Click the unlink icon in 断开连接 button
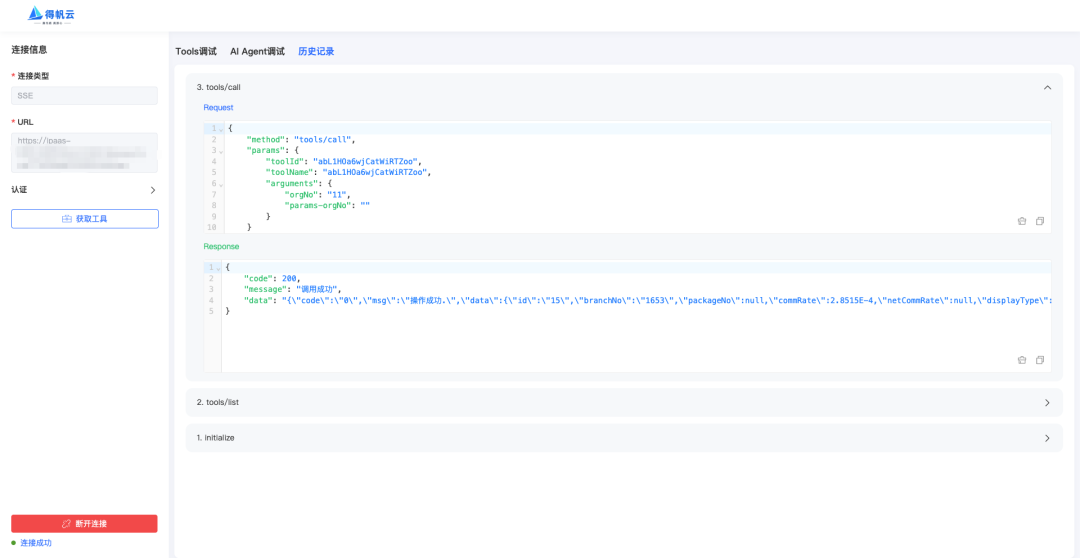Image resolution: width=1080 pixels, height=558 pixels. coord(67,524)
